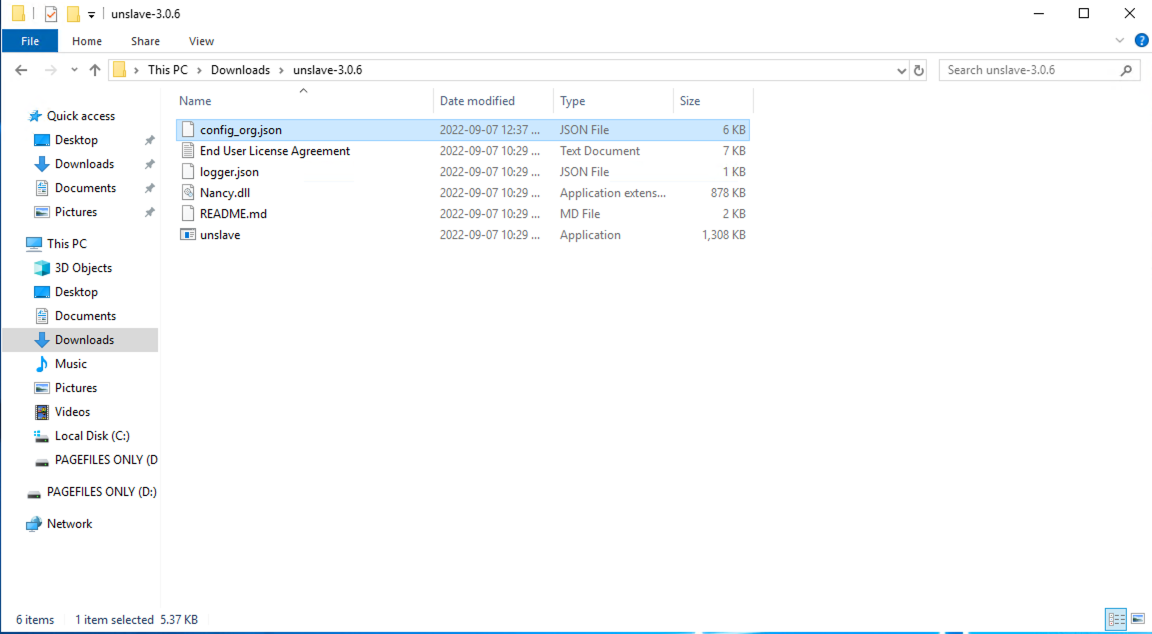Open the recent locations dropdown arrow
The width and height of the screenshot is (1152, 634).
tap(74, 70)
